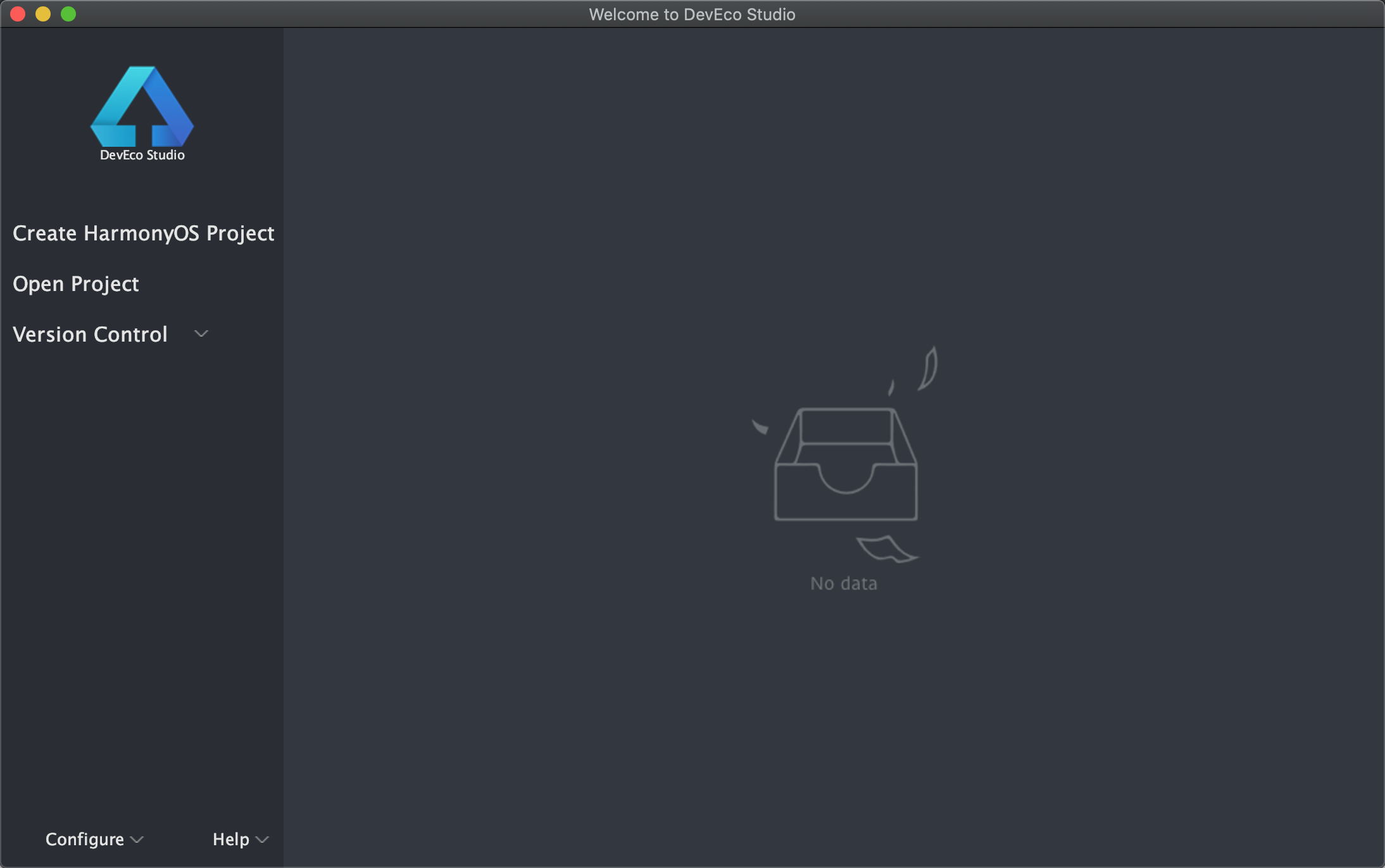Open an existing project
Image resolution: width=1385 pixels, height=868 pixels.
tap(75, 284)
